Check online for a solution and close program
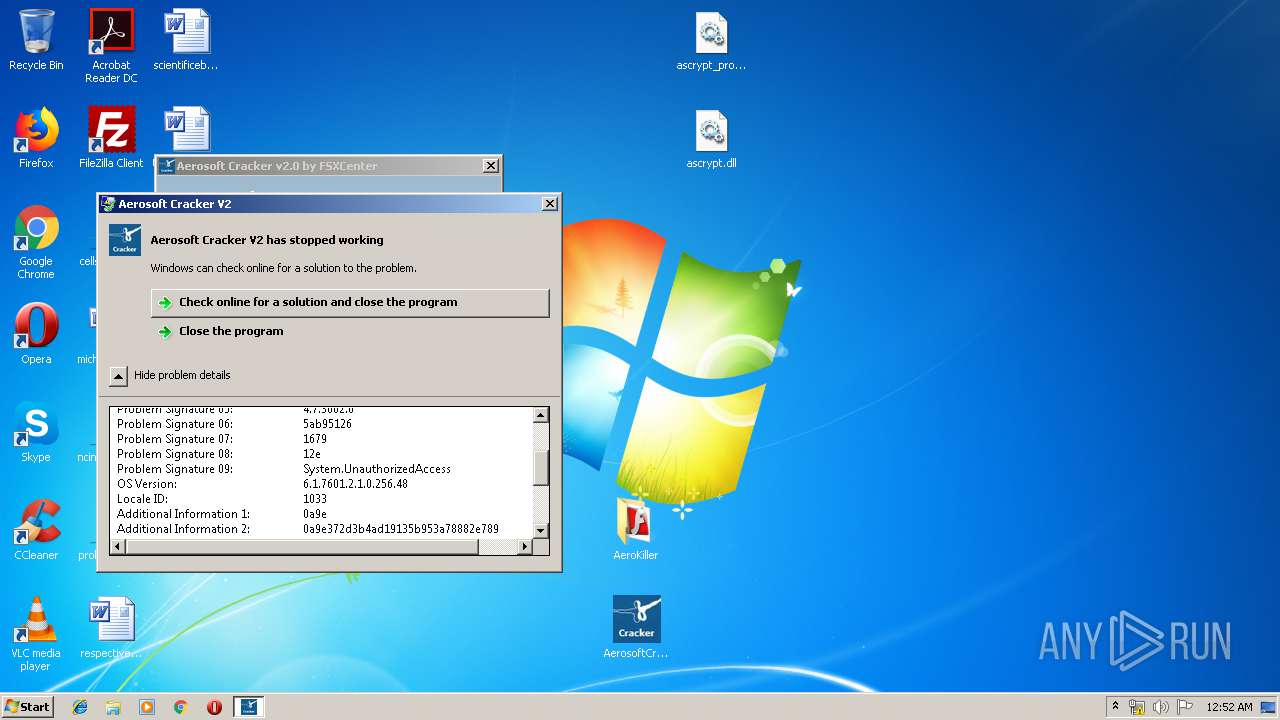The image size is (1280, 720). (350, 302)
